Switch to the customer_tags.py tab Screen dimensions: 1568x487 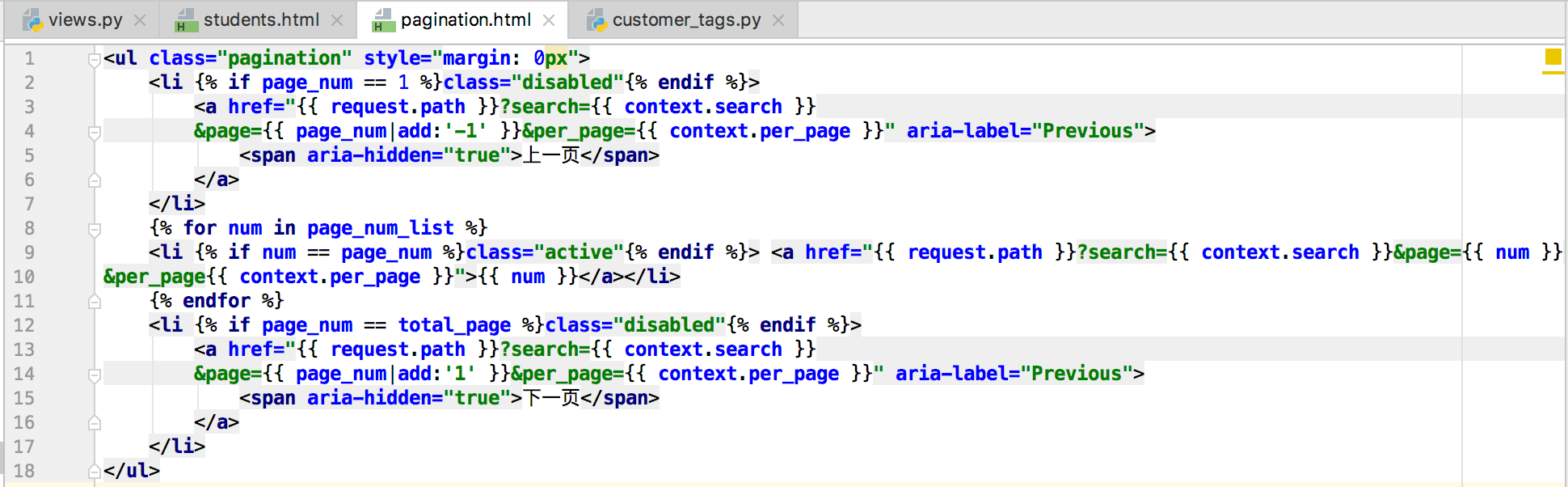pyautogui.click(x=686, y=20)
